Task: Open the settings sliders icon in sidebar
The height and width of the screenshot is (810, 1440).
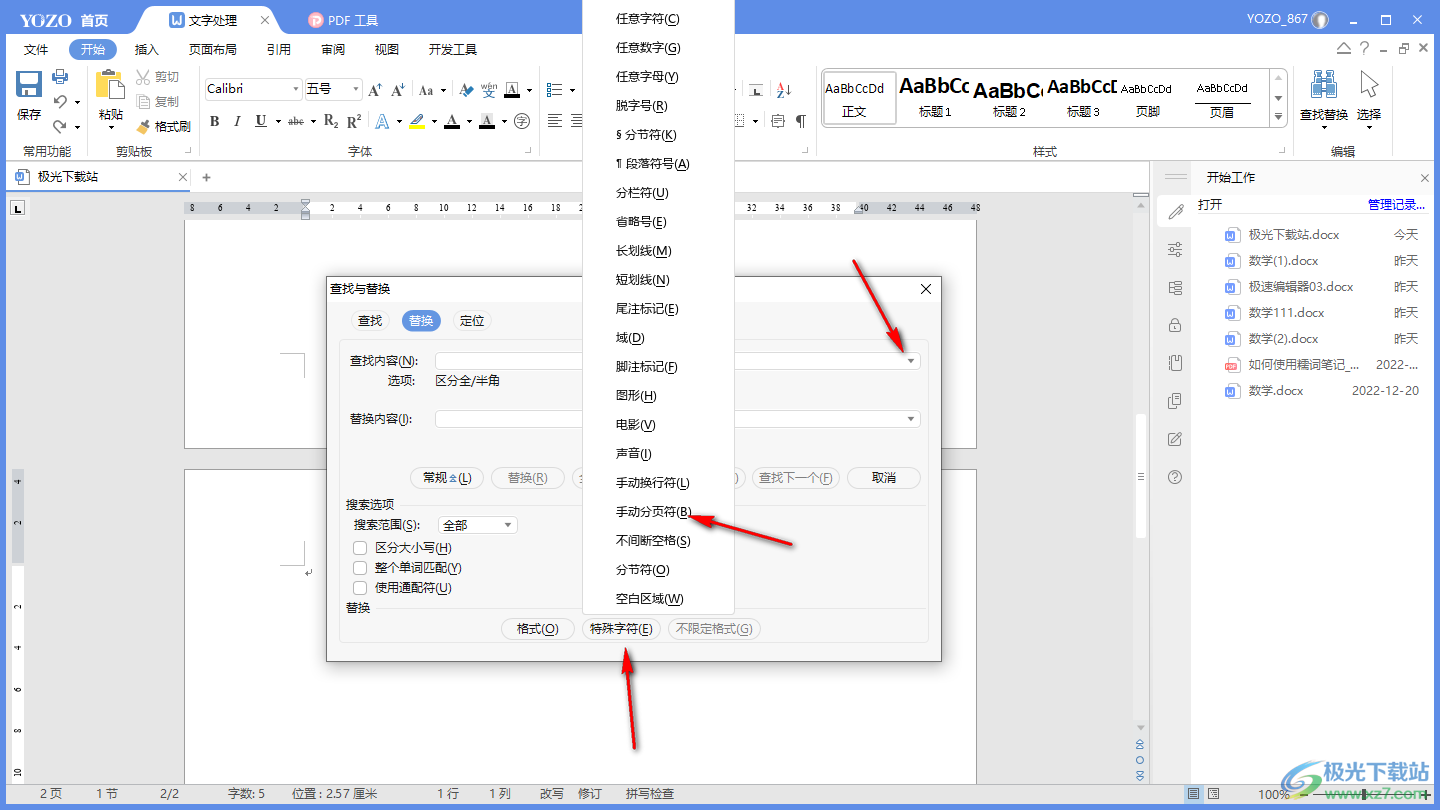Action: 1175,249
